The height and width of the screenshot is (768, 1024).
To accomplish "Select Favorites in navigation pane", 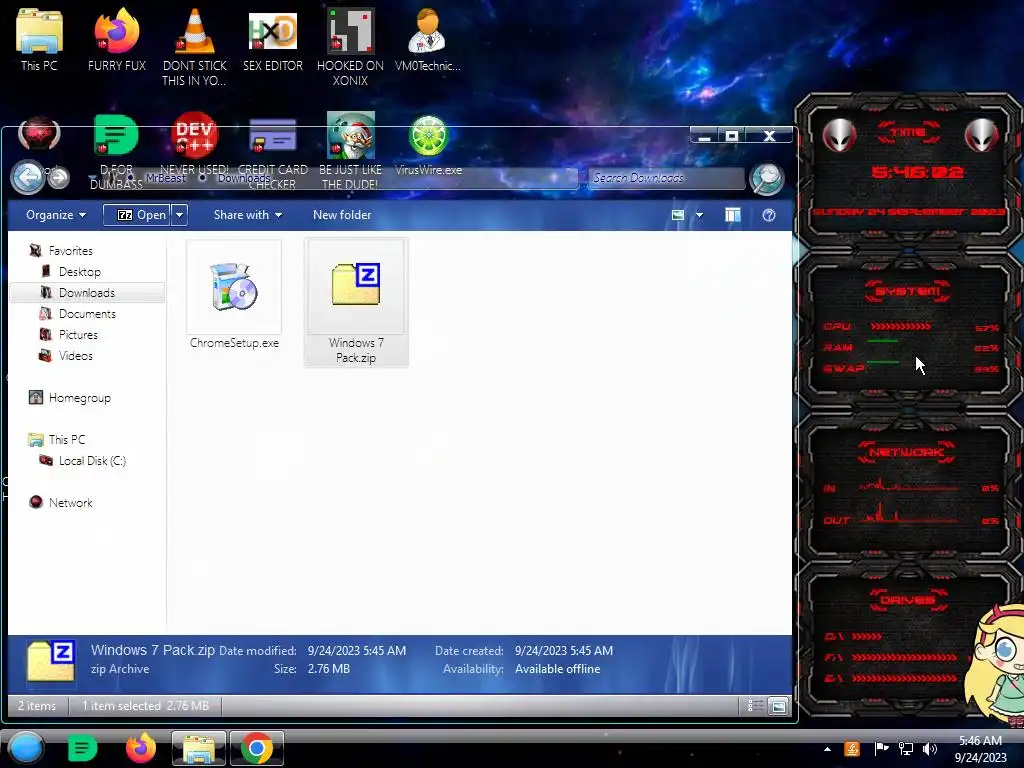I will point(71,251).
